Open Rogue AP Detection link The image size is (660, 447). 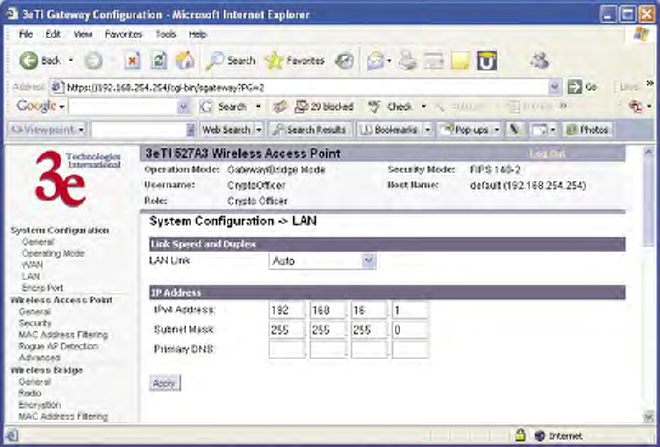[58, 346]
